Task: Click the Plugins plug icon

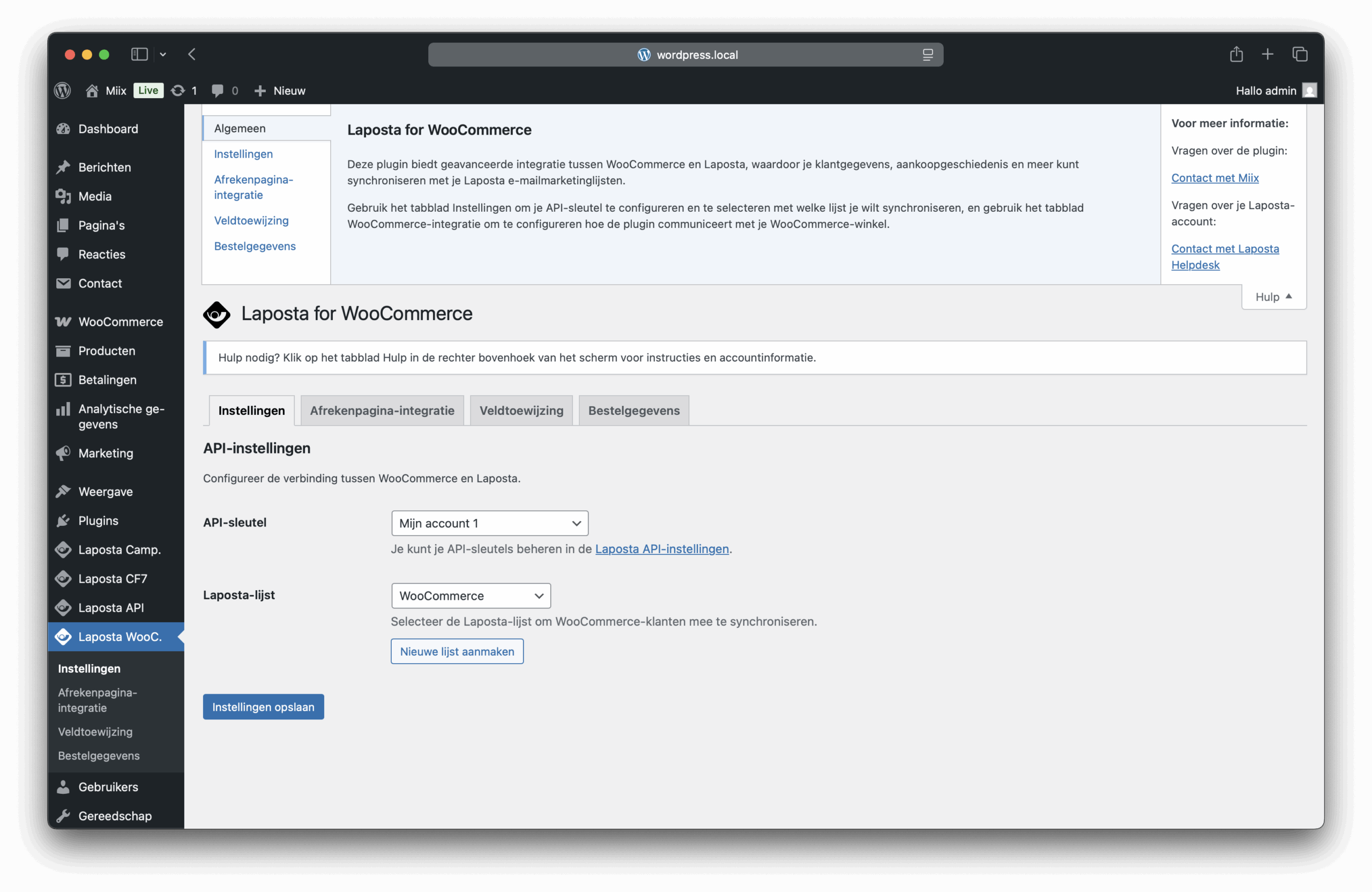Action: [63, 521]
